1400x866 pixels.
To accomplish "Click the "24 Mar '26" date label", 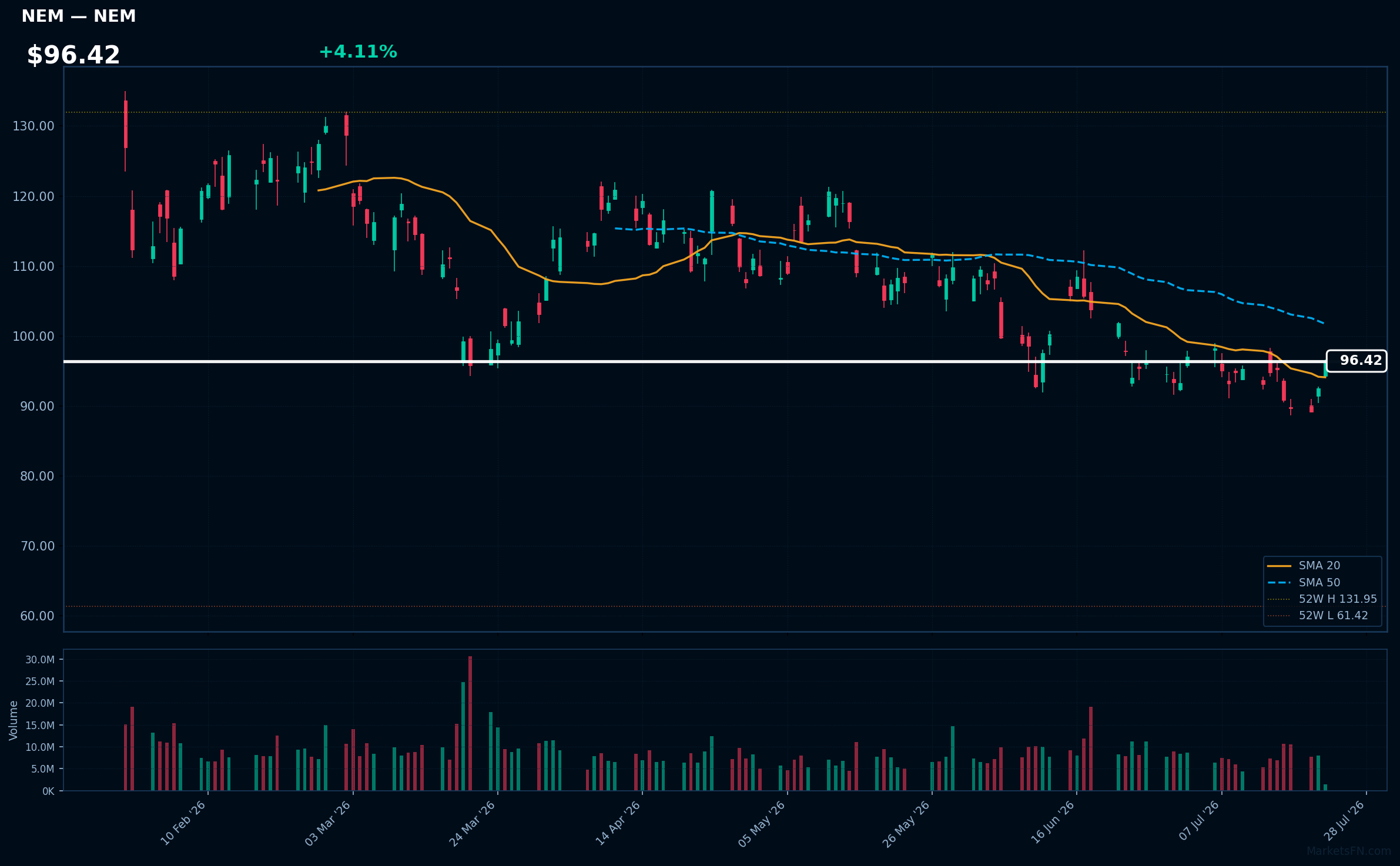I will 473,823.
